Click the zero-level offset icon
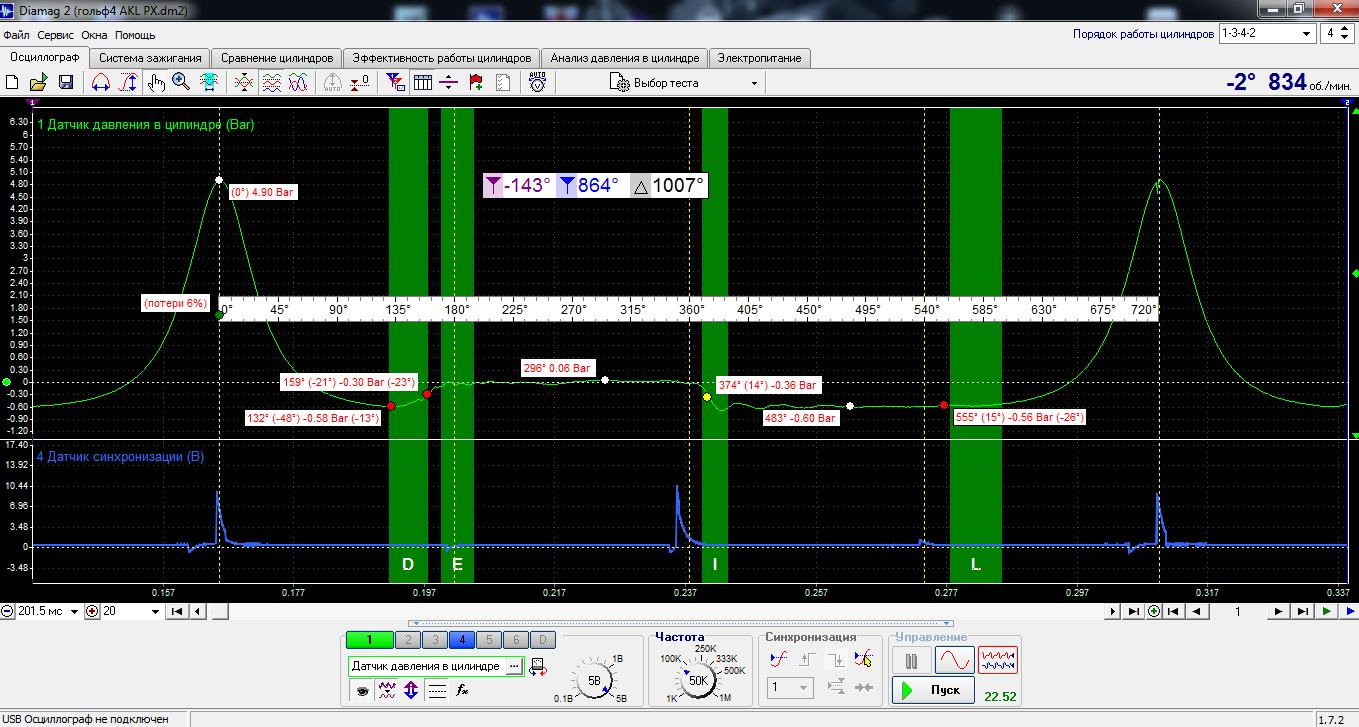Screen dimensions: 1359x727 click(361, 83)
